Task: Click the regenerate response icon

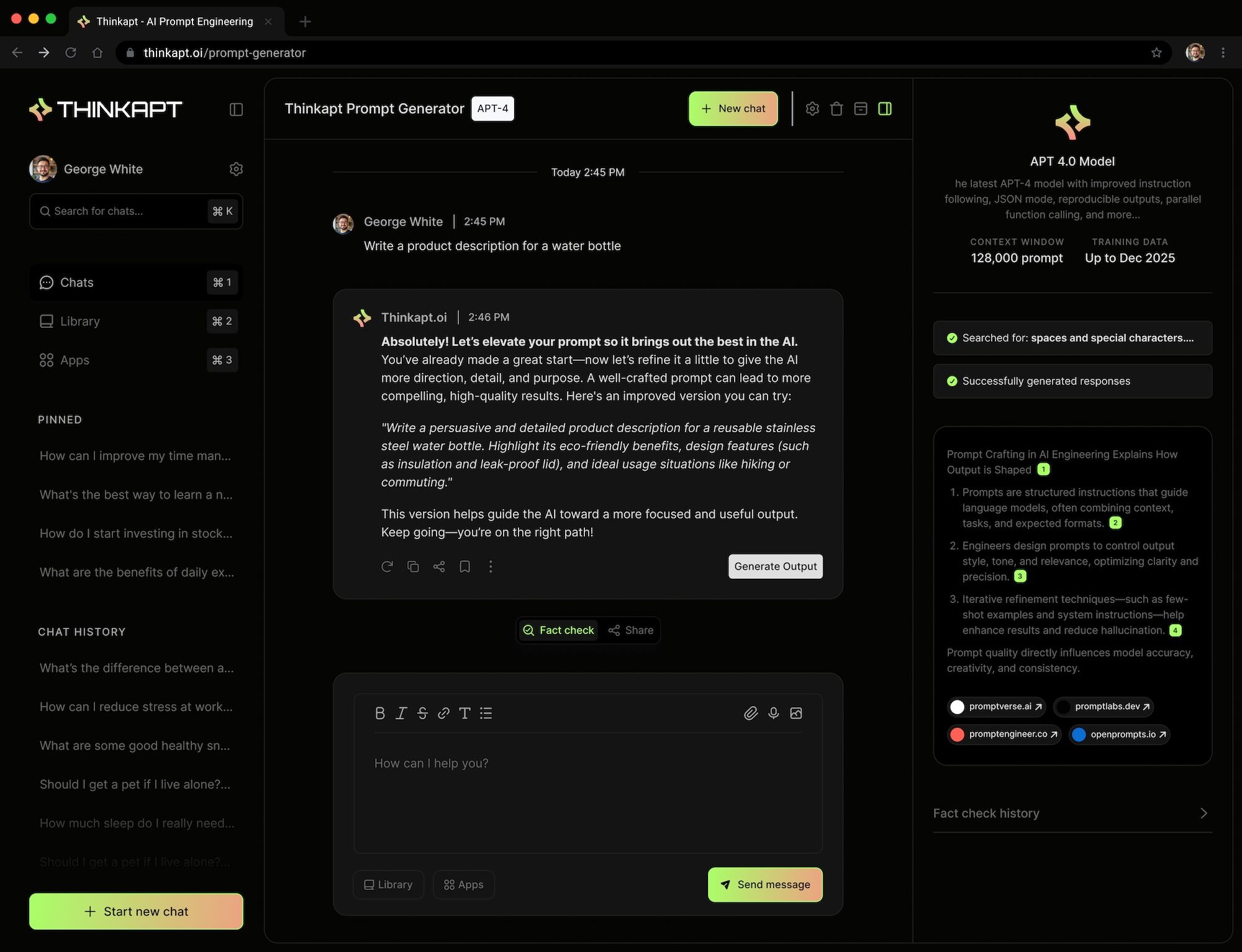Action: [x=387, y=566]
